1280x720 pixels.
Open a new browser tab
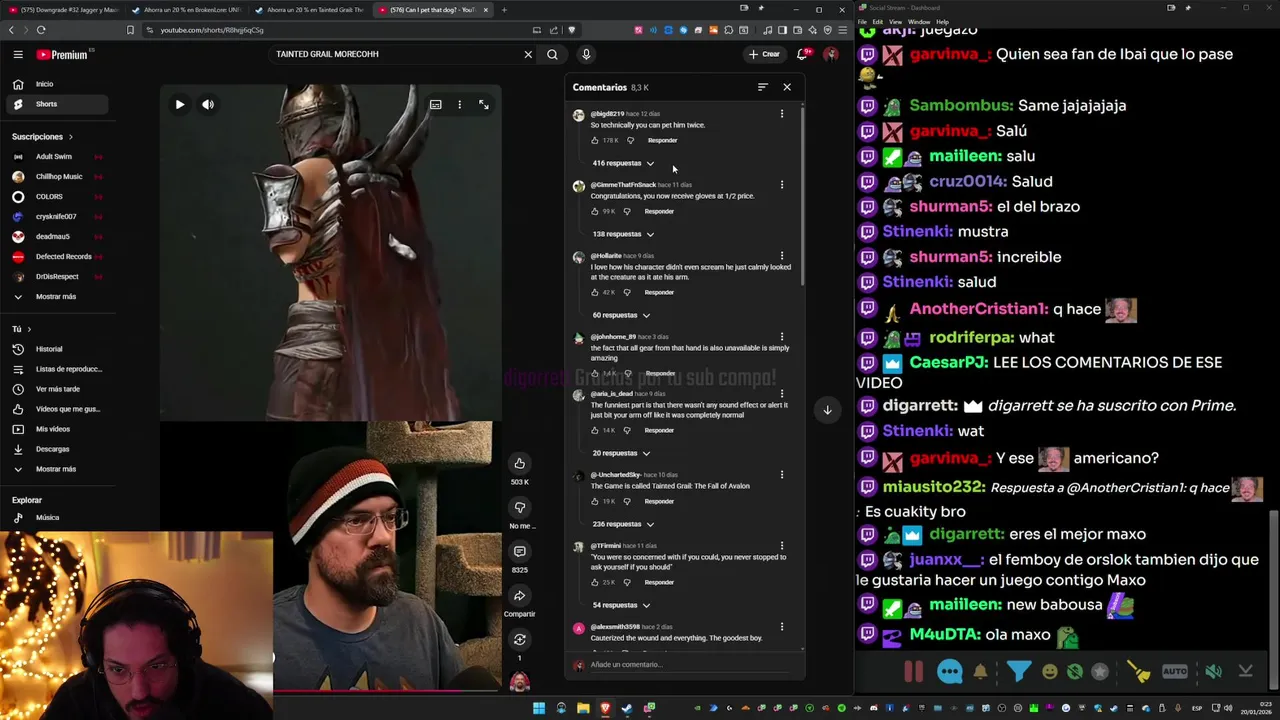click(x=504, y=10)
